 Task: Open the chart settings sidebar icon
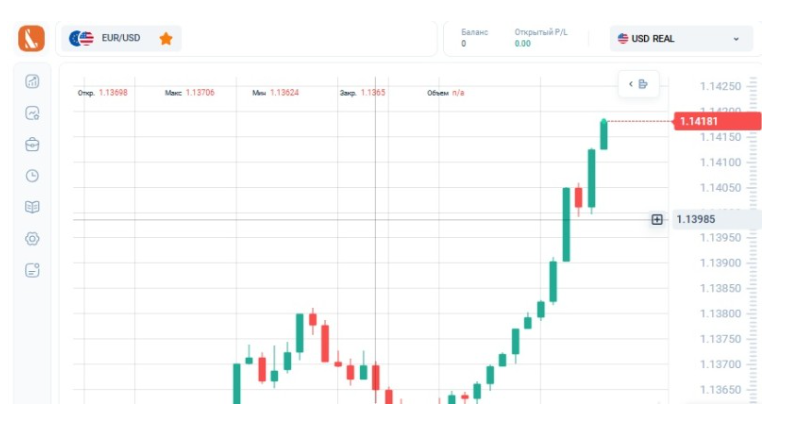[x=32, y=113]
